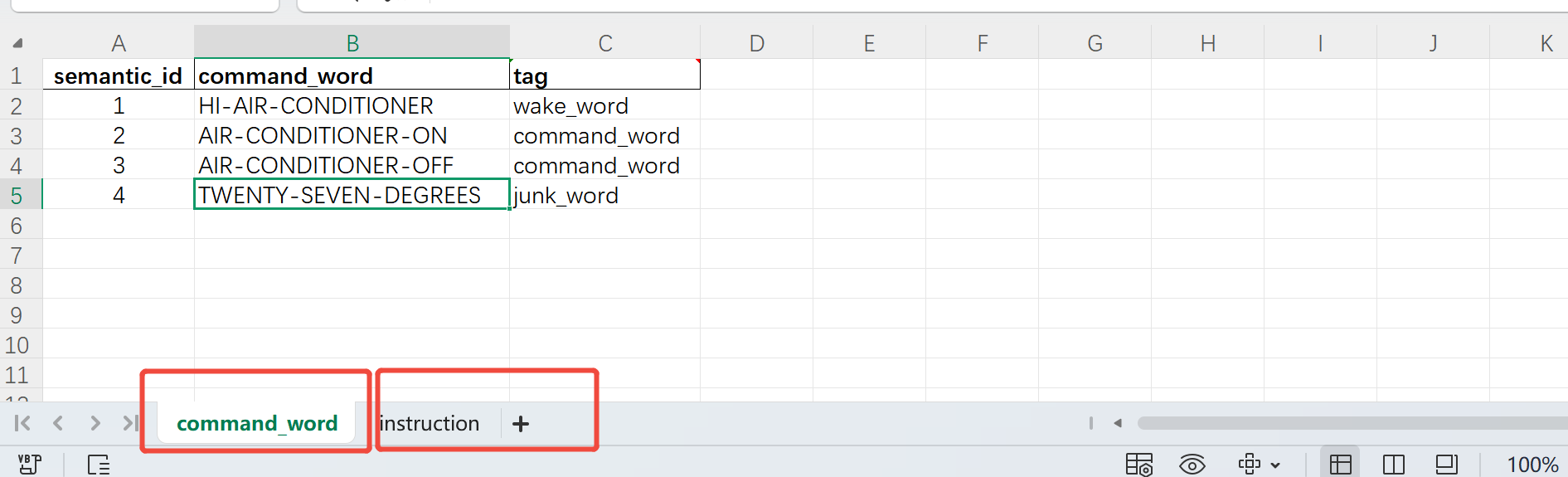1568x477 pixels.
Task: Switch to split/page break view
Action: pos(1393,464)
